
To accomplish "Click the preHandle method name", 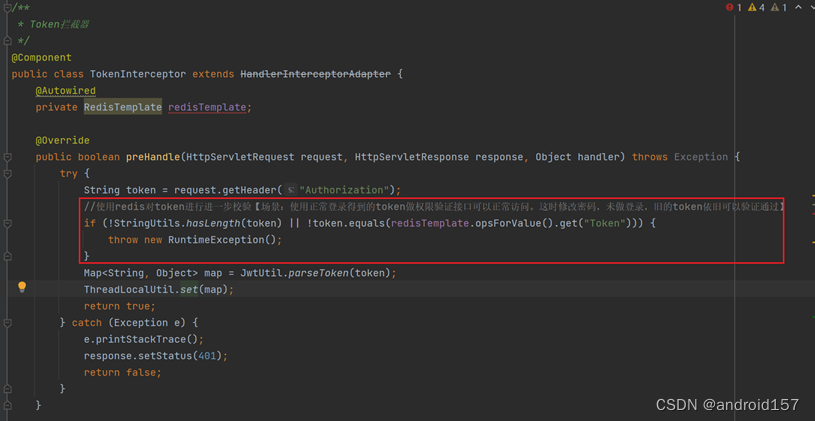I will pos(153,157).
